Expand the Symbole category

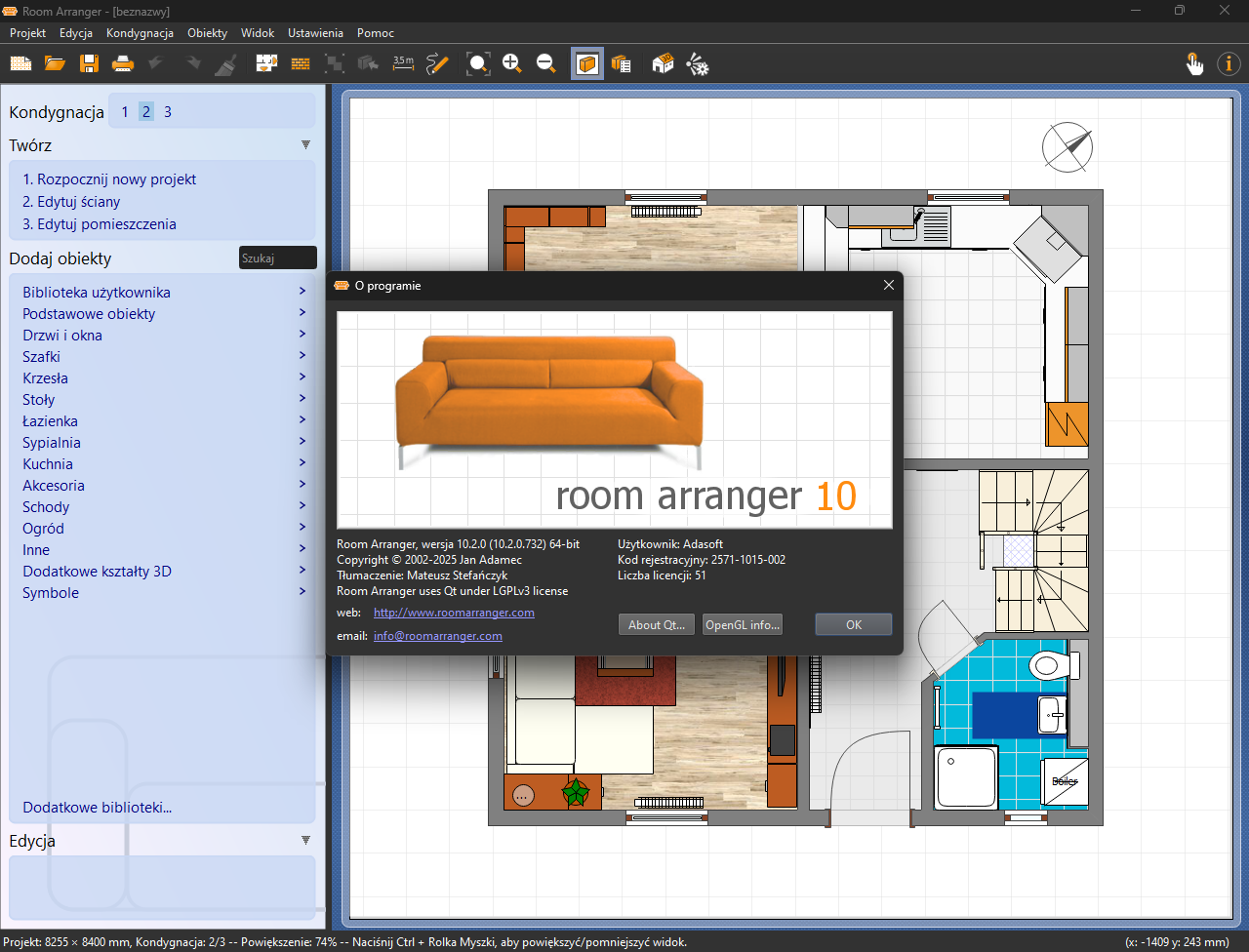164,593
